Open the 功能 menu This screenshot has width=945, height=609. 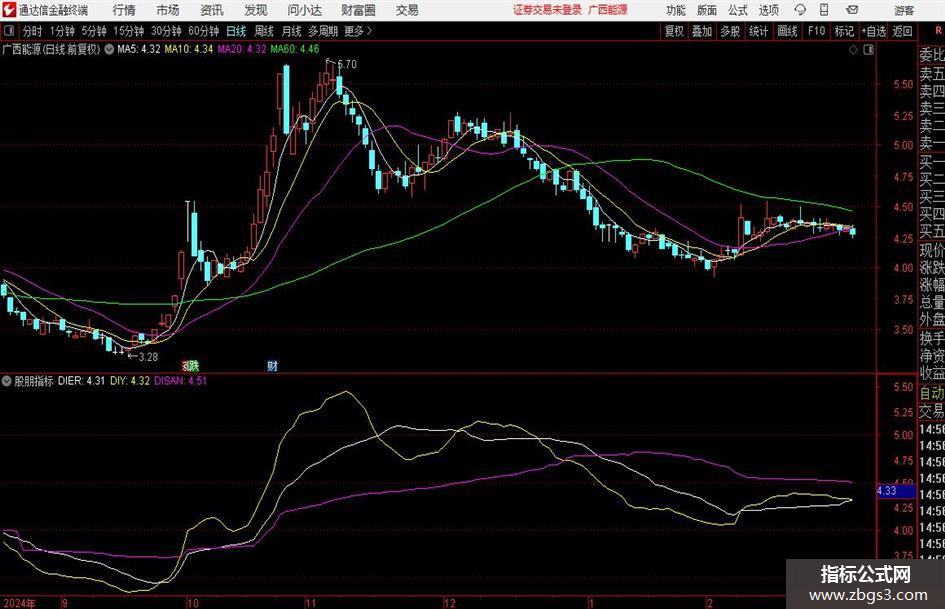[676, 10]
